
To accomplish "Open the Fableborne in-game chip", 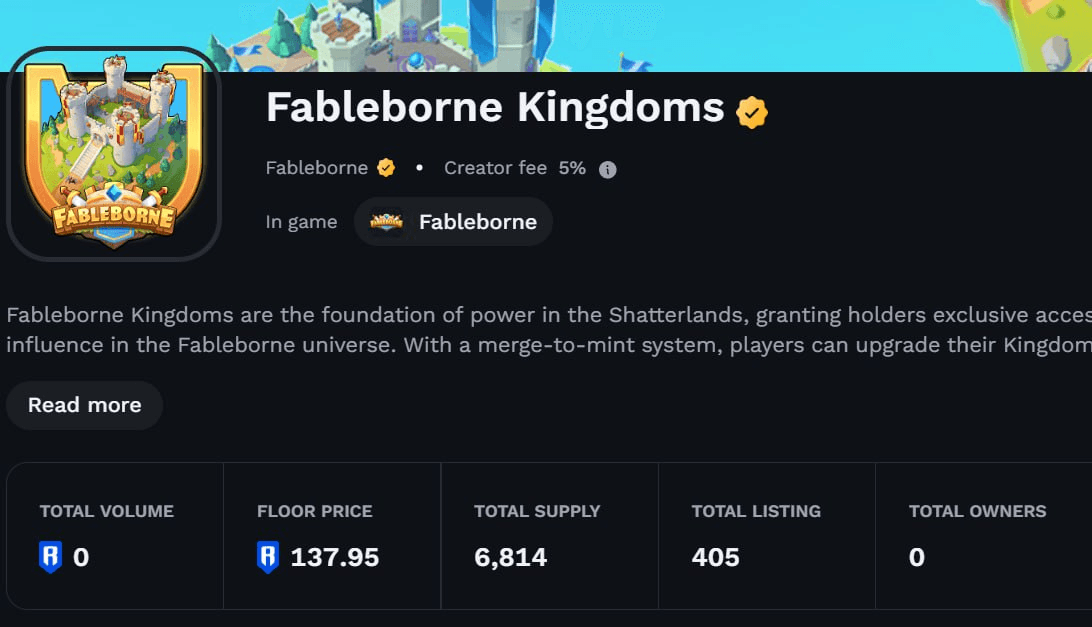I will pyautogui.click(x=453, y=222).
